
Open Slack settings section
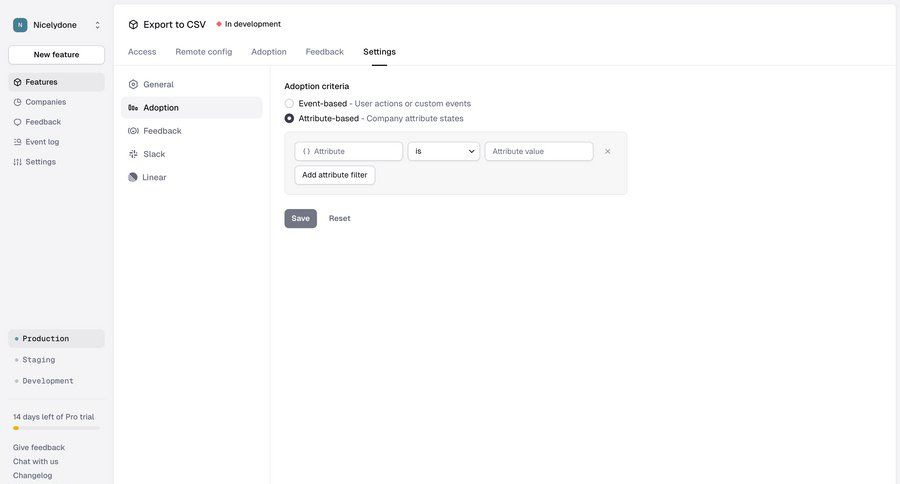[192, 154]
